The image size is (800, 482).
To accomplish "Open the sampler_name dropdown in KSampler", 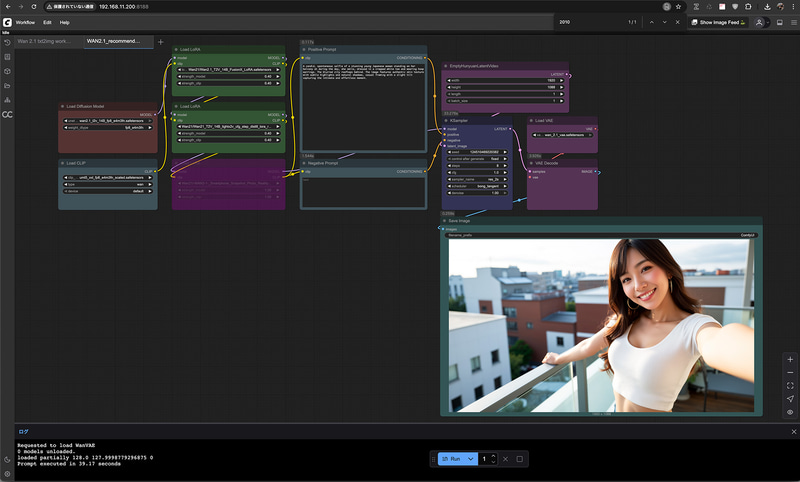I will (477, 180).
